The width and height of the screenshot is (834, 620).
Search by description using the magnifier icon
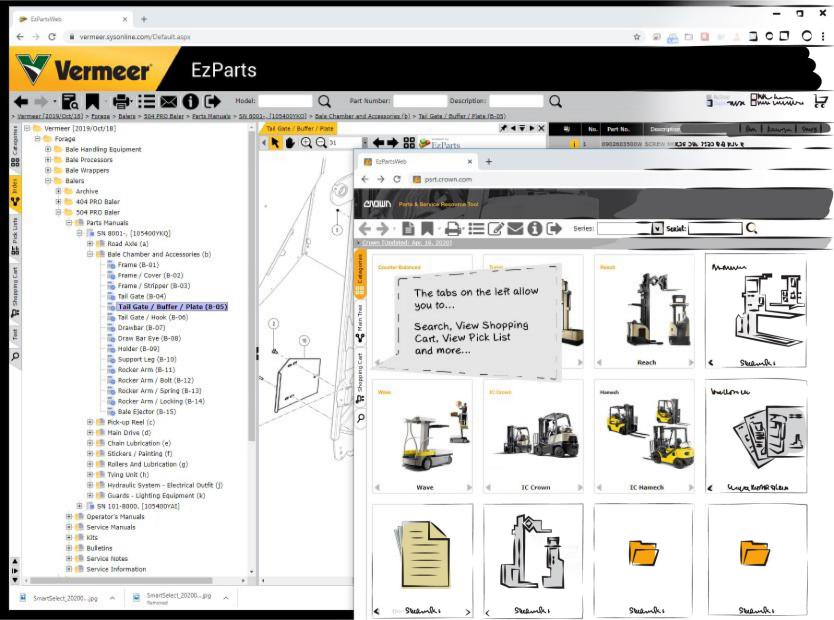[555, 101]
